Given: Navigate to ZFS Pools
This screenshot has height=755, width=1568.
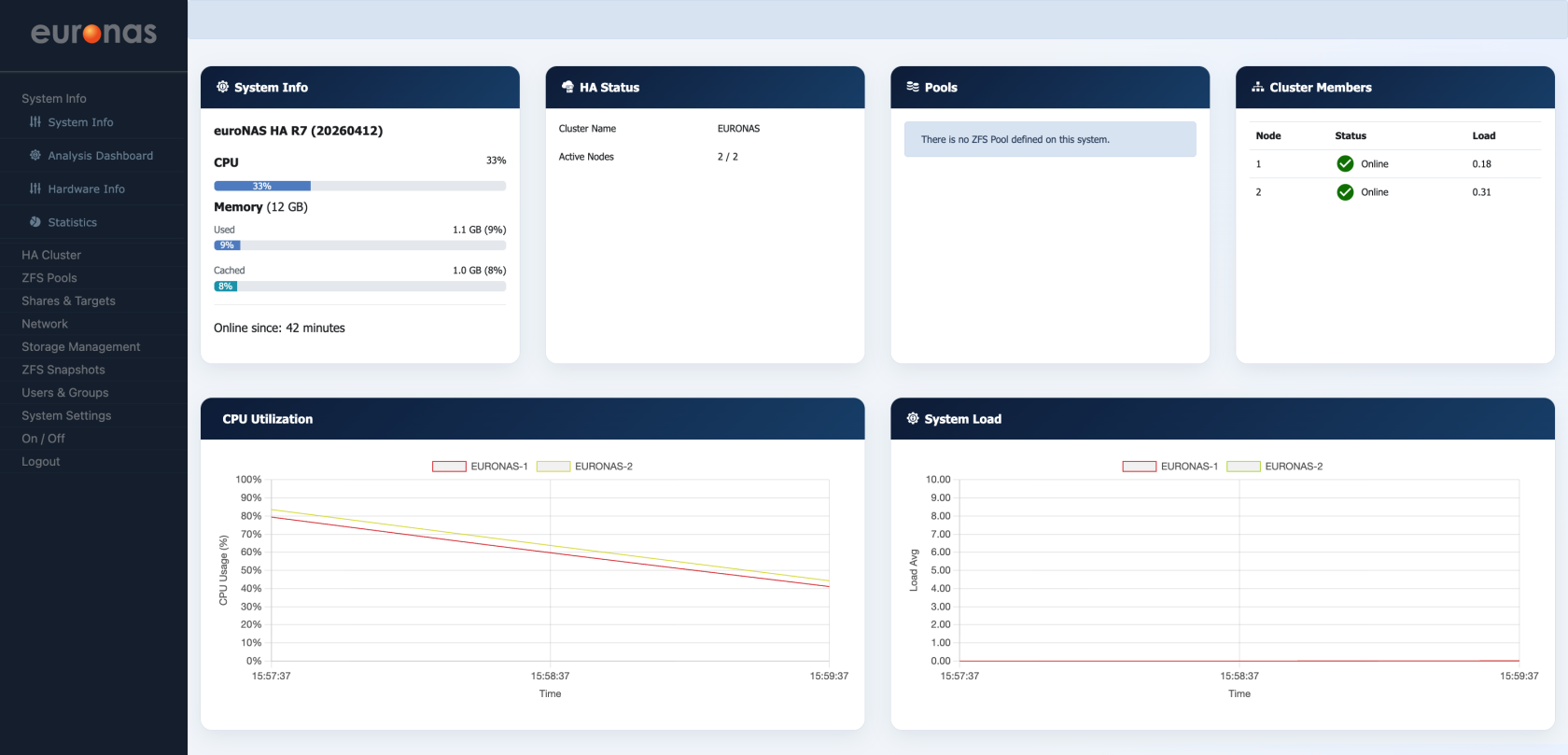Looking at the screenshot, I should (x=49, y=278).
